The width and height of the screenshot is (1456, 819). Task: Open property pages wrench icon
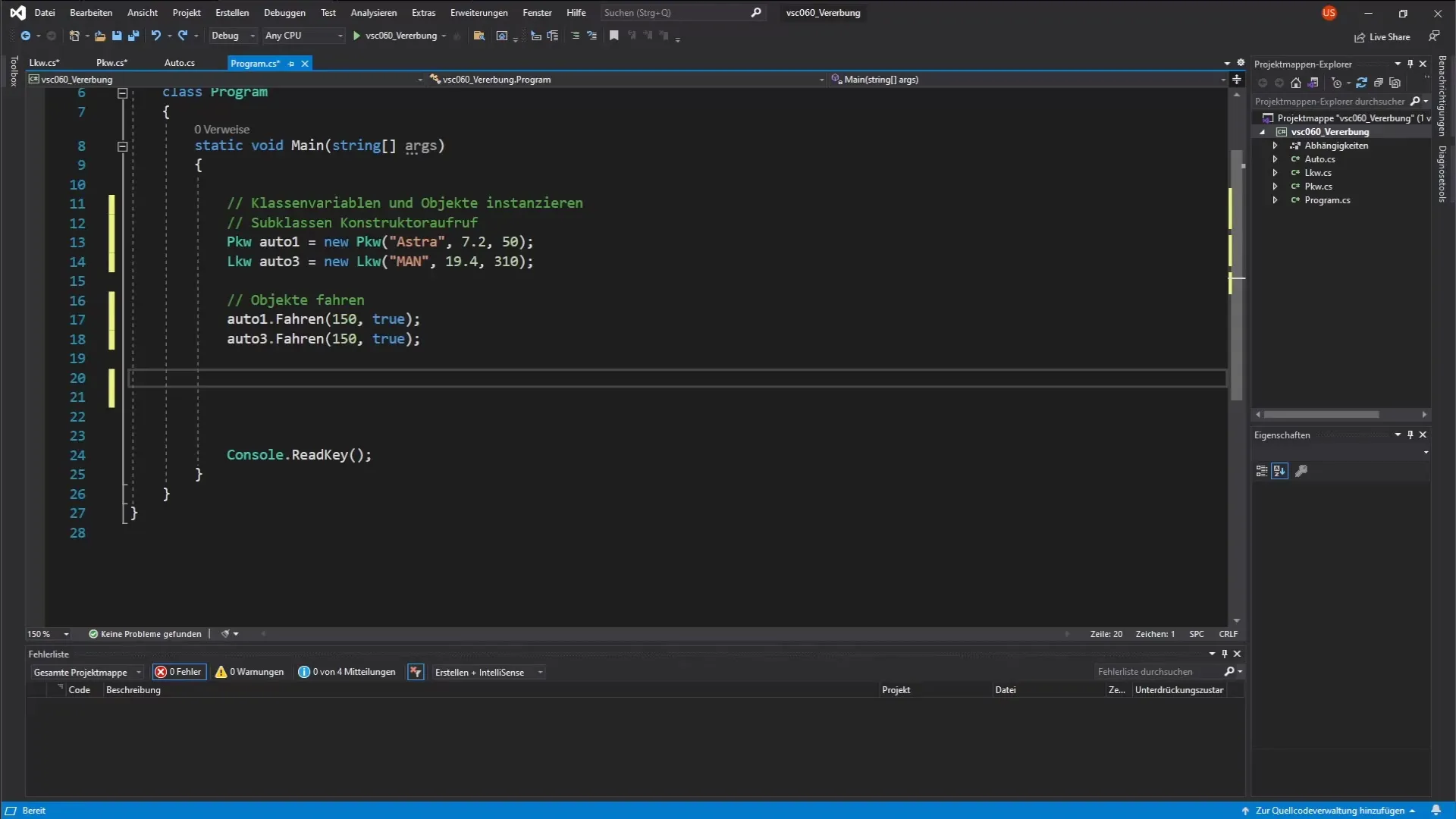pos(1301,471)
